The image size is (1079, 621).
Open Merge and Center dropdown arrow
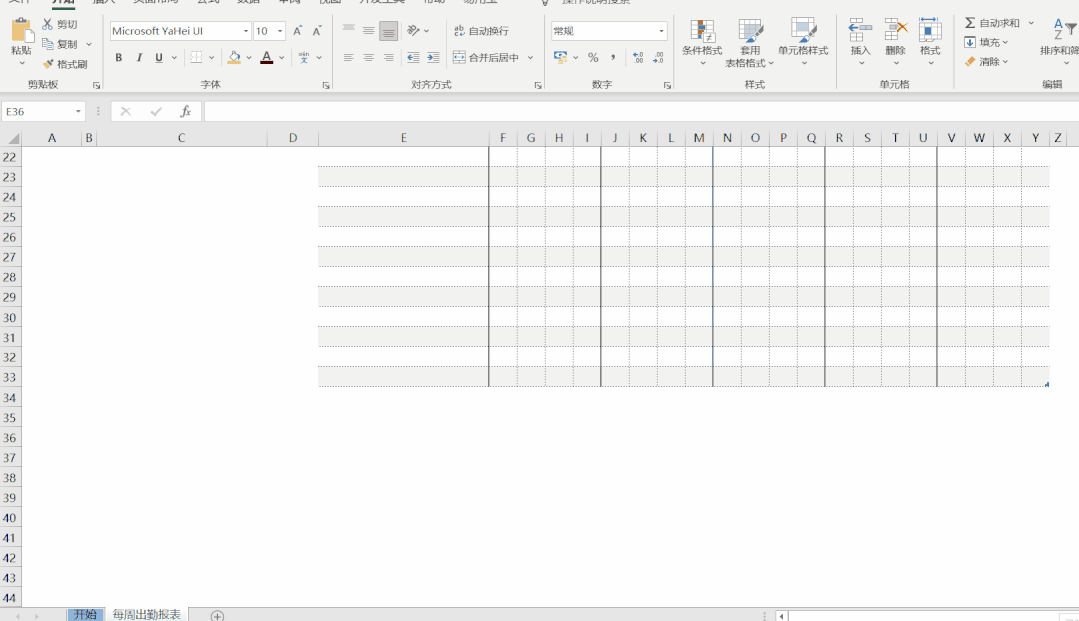tap(531, 58)
